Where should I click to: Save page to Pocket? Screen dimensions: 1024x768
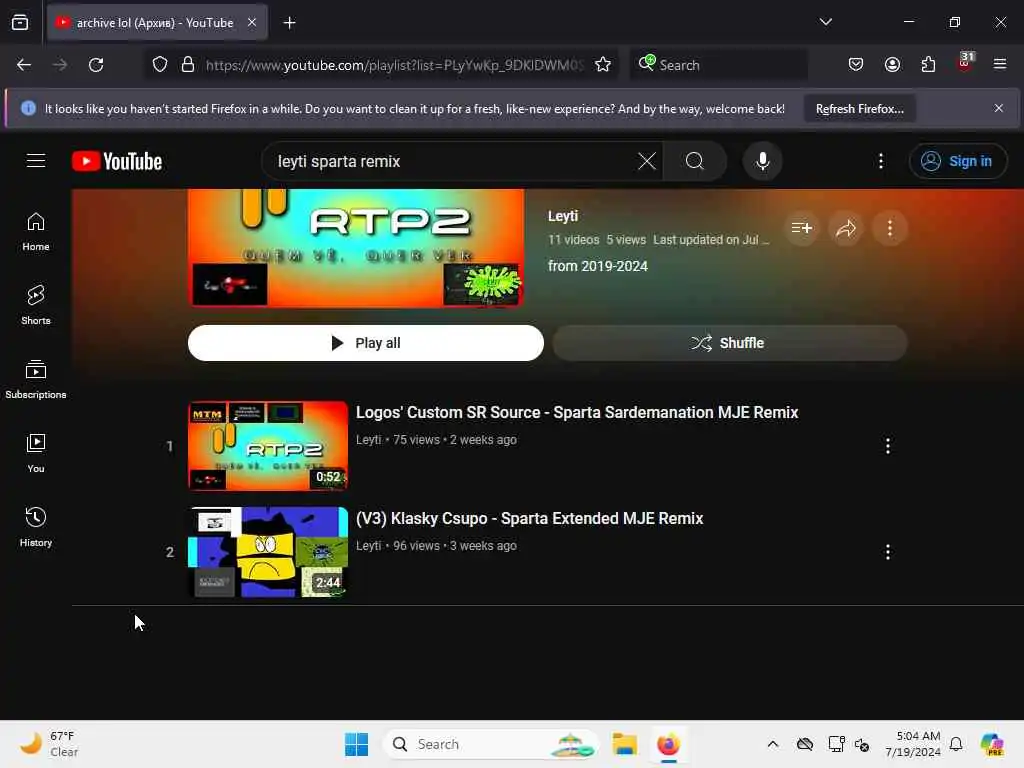[x=856, y=65]
